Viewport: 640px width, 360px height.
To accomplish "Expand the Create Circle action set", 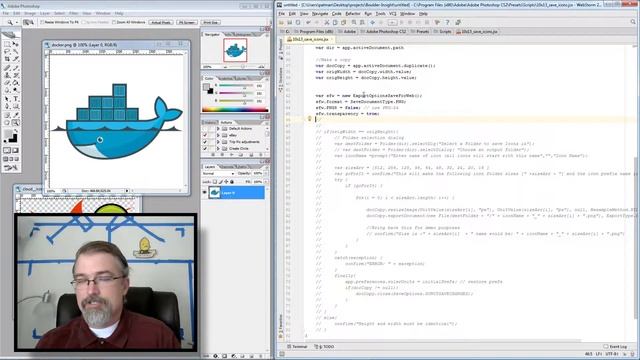I will (218, 148).
